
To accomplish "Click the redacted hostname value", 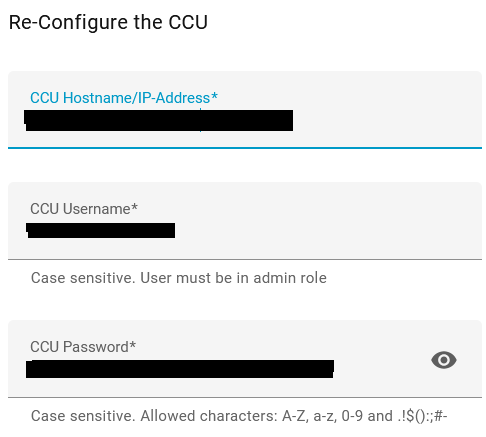I will tap(159, 120).
